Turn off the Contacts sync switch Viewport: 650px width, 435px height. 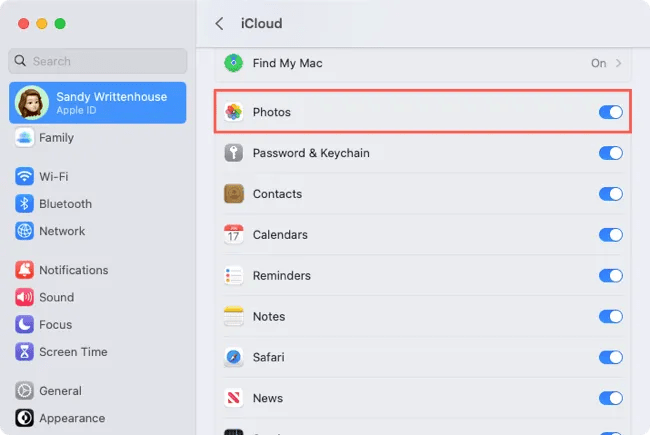click(610, 194)
